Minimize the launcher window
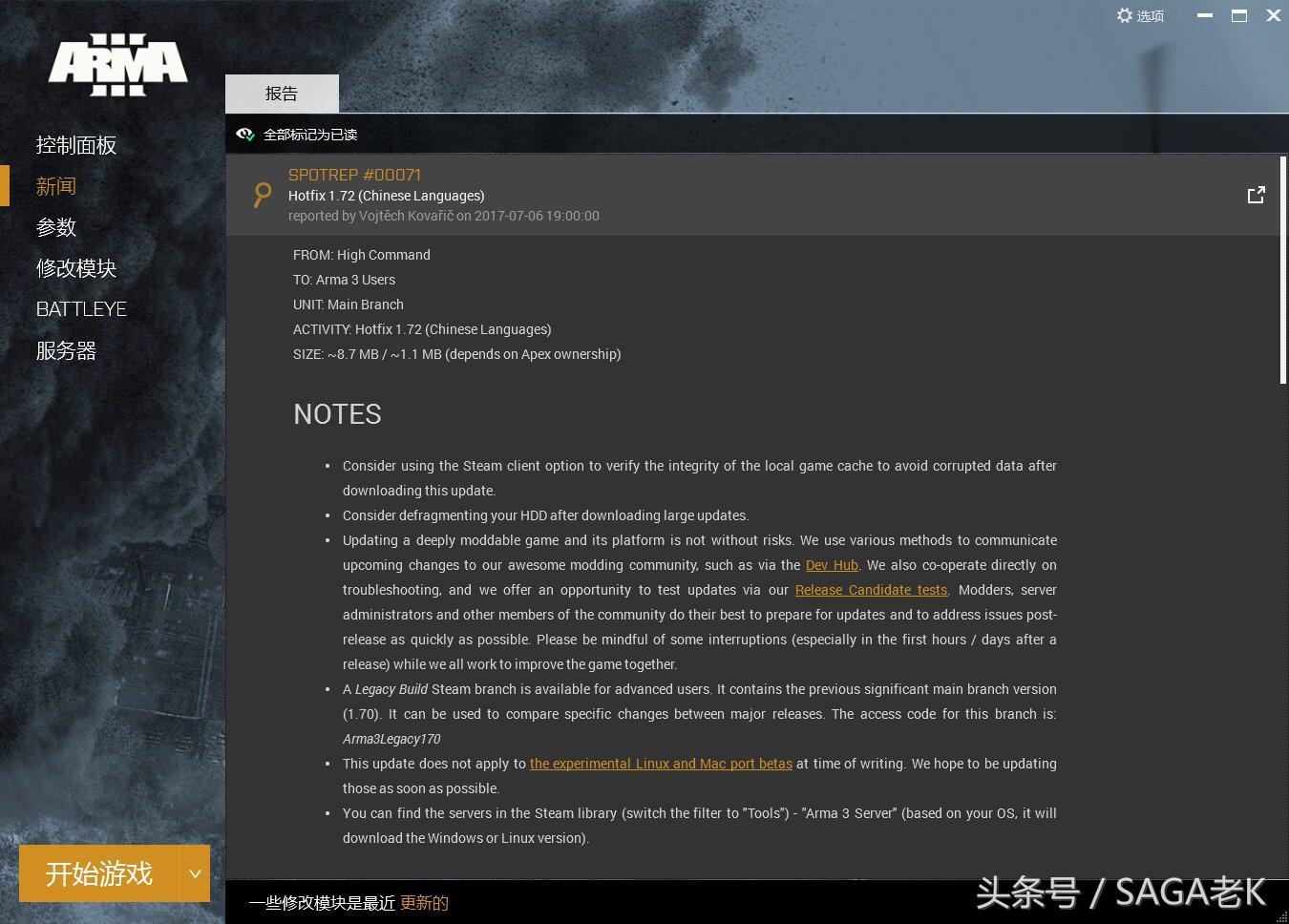1289x924 pixels. click(x=1205, y=15)
